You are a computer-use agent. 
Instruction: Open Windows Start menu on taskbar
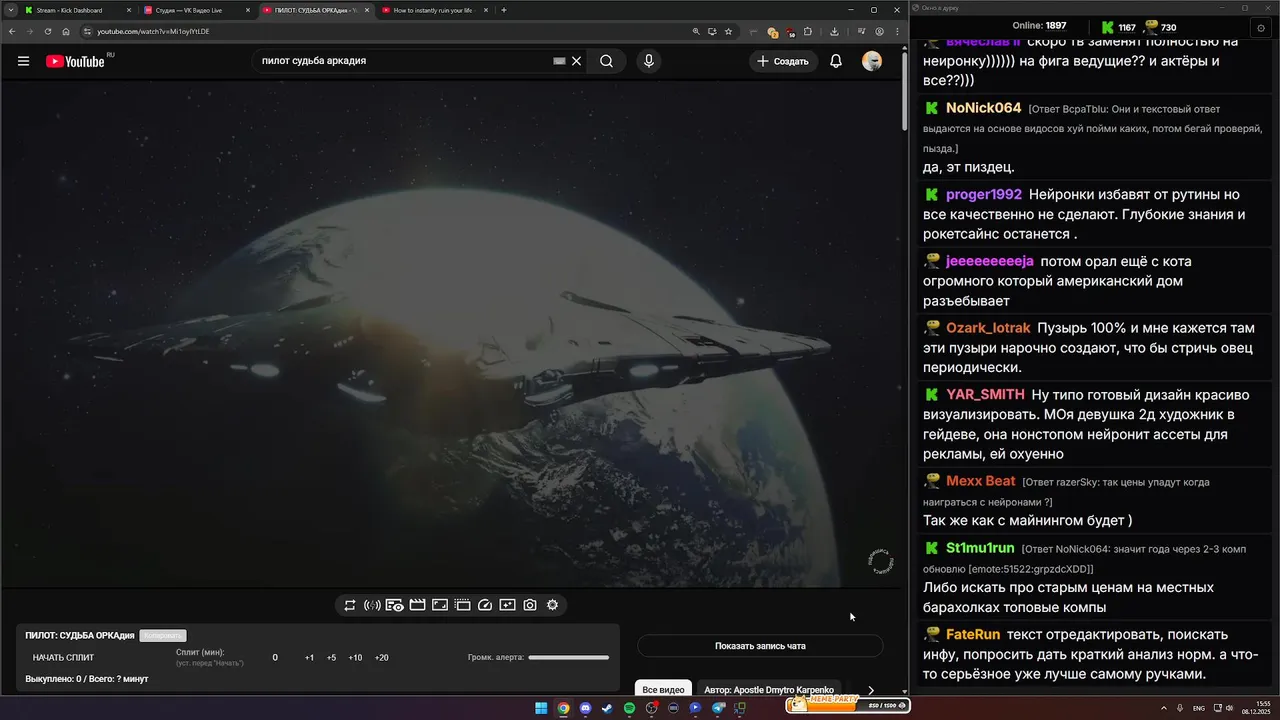pos(541,708)
